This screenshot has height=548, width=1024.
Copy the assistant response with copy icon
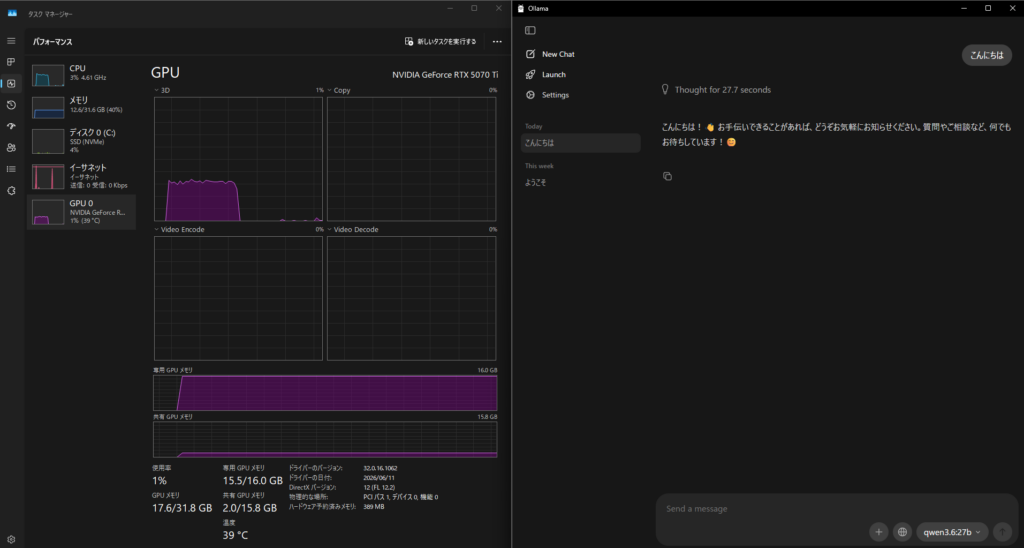[x=667, y=176]
